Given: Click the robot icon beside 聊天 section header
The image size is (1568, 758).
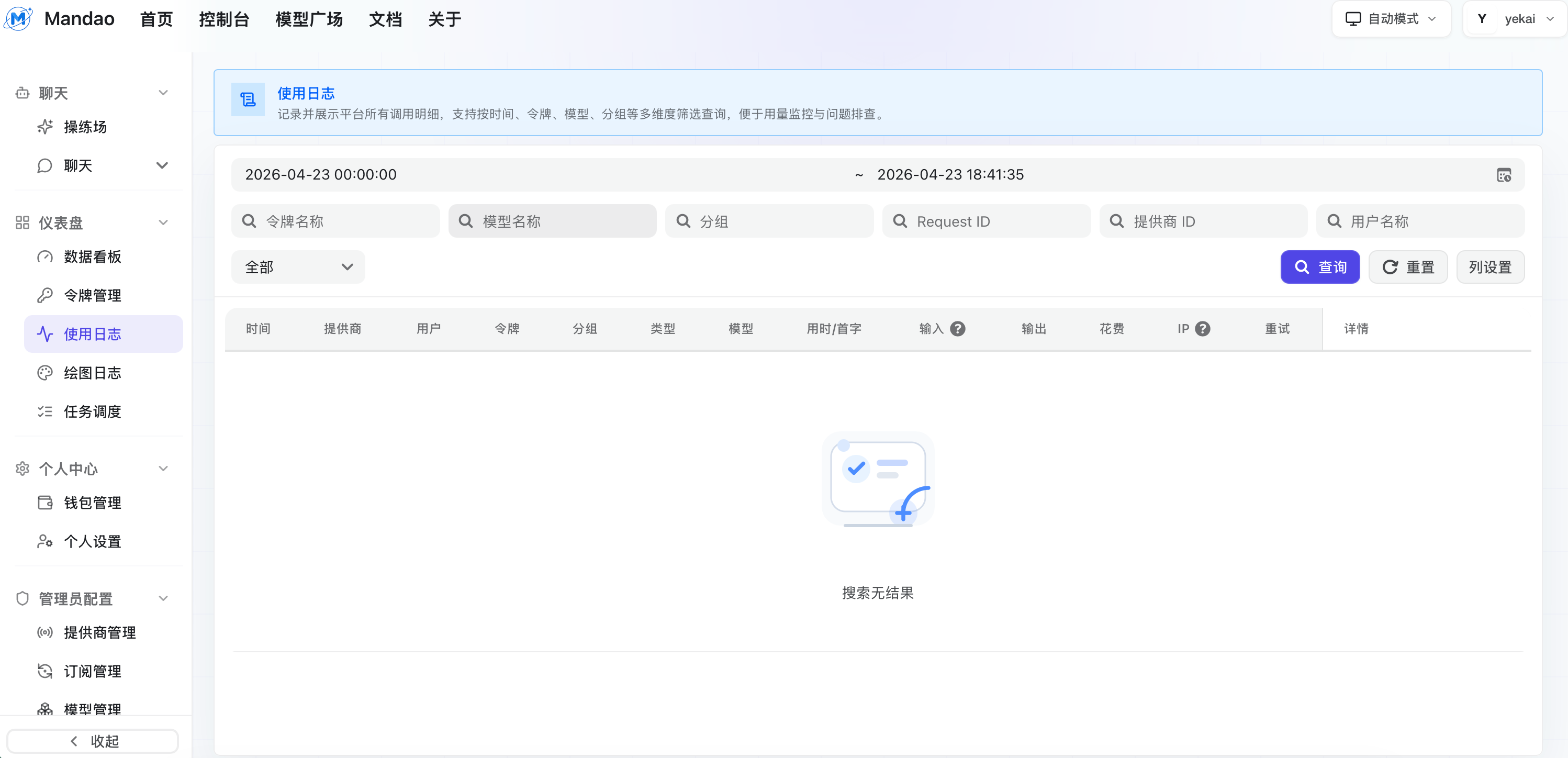Looking at the screenshot, I should [23, 93].
